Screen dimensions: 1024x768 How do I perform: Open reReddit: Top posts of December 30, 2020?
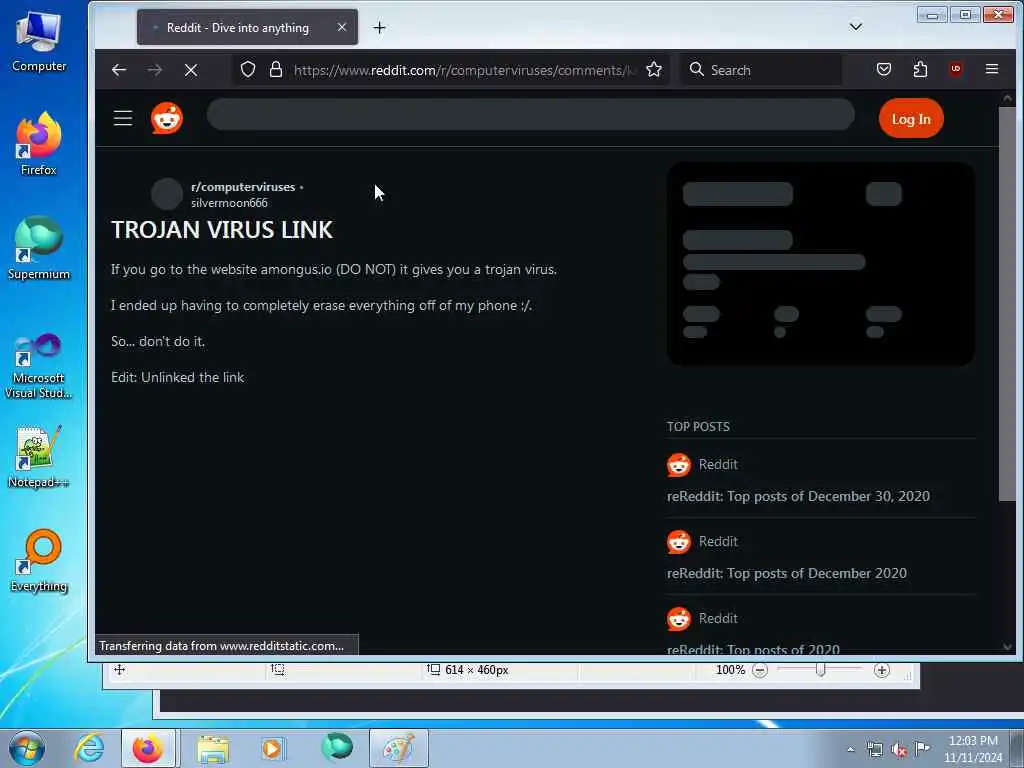pyautogui.click(x=798, y=496)
